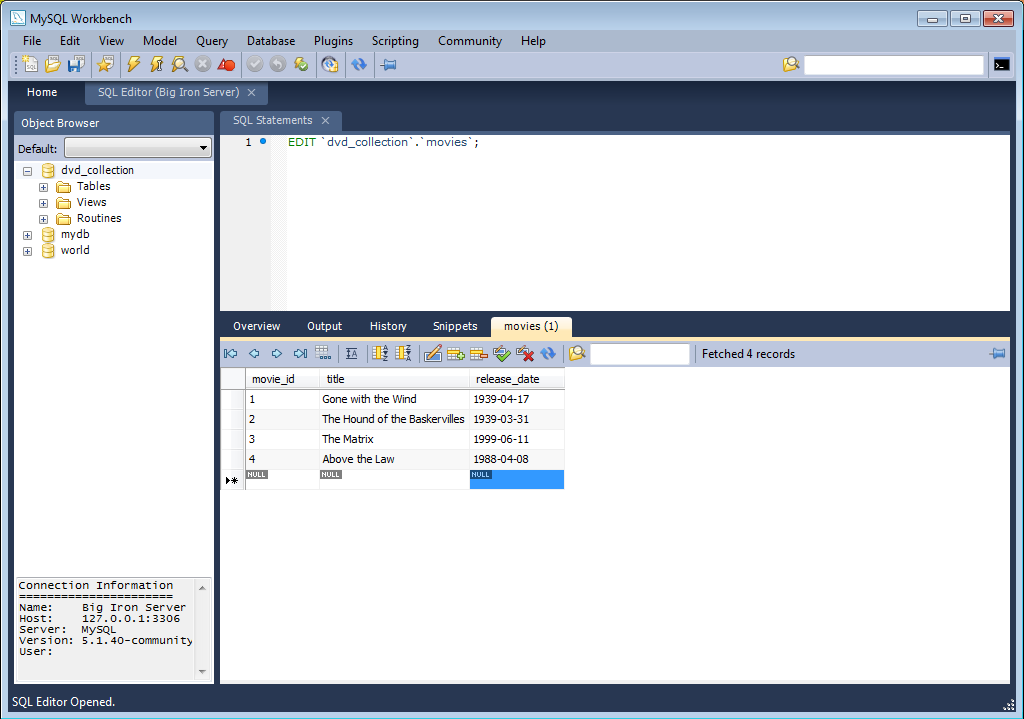Save the SQL script with the floppy disk icon

coord(75,65)
